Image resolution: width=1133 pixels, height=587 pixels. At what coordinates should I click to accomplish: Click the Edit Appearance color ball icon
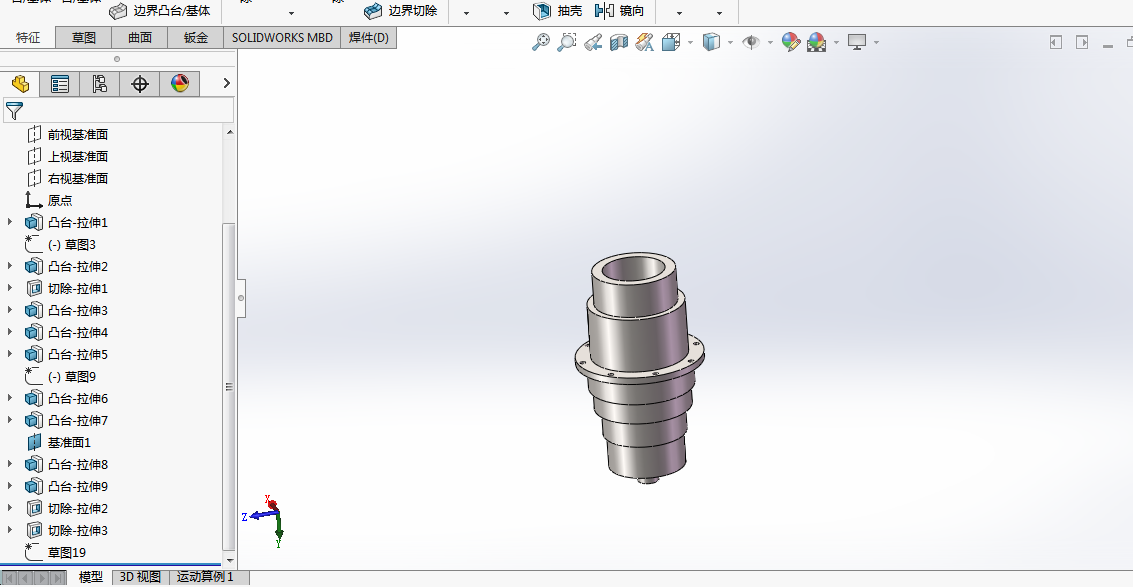point(790,43)
